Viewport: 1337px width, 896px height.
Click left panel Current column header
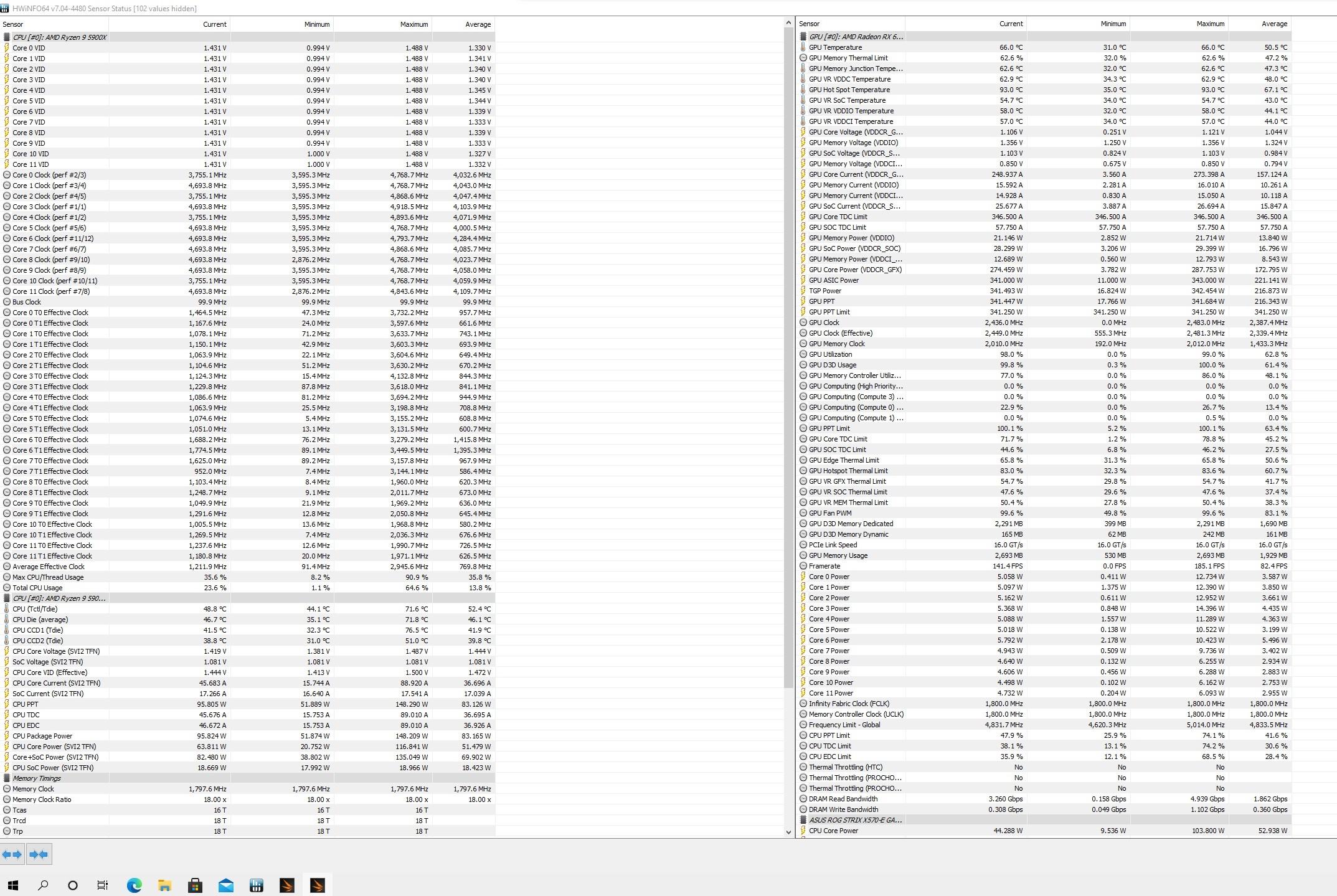pos(169,24)
